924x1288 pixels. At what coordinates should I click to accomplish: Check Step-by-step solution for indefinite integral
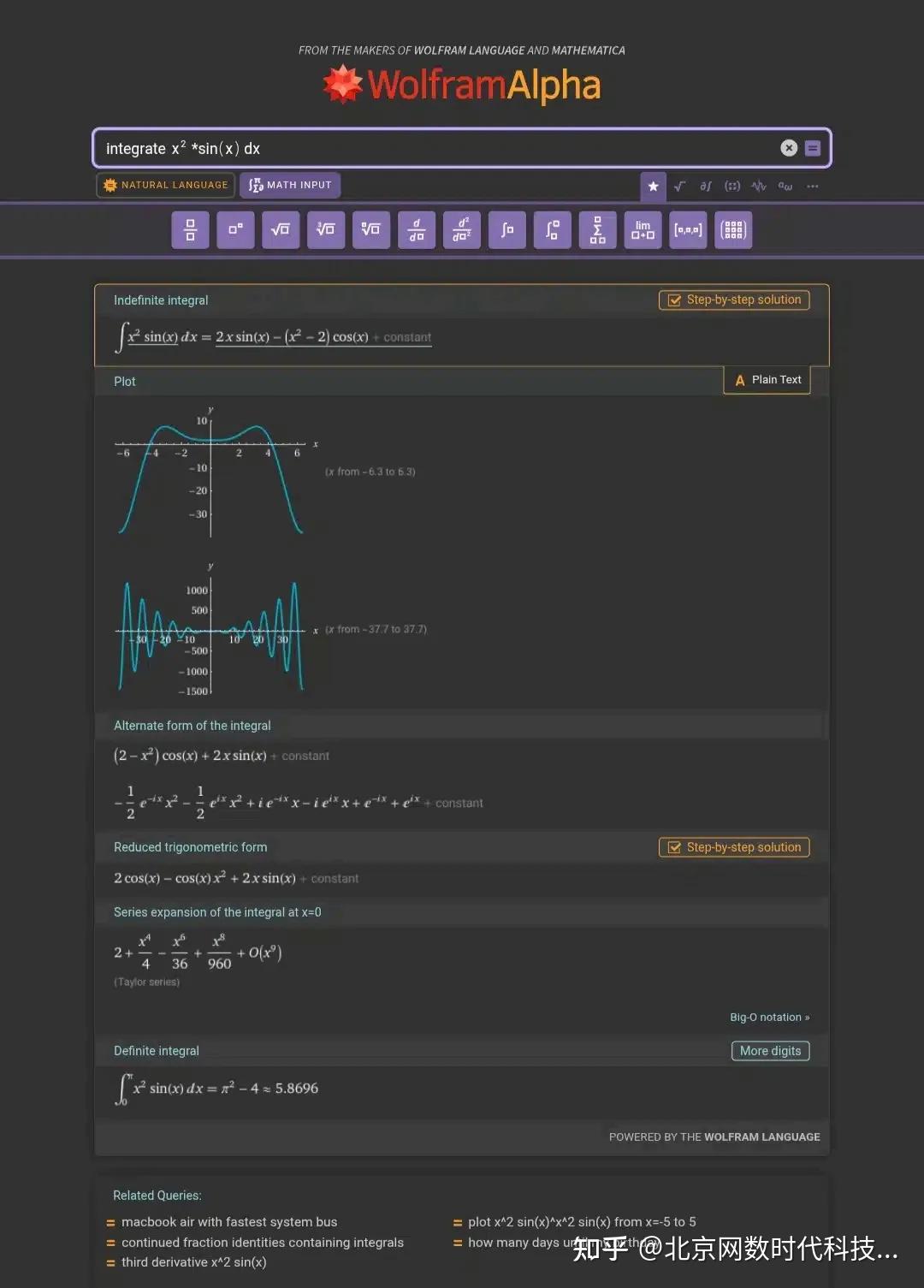pos(733,300)
